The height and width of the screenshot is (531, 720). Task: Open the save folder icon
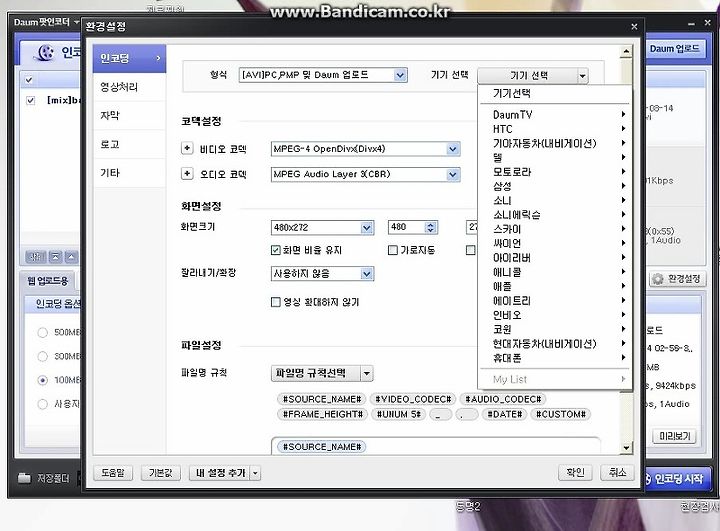tap(24, 478)
